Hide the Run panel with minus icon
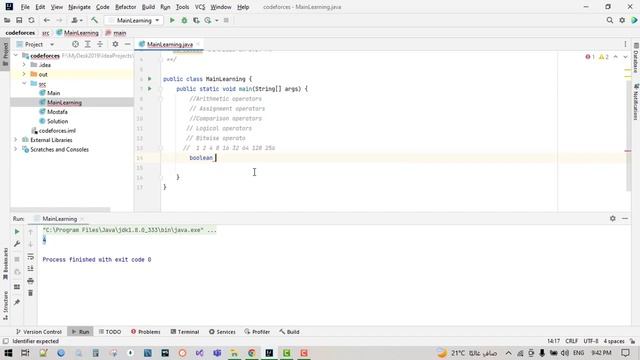The image size is (640, 360). (x=625, y=218)
